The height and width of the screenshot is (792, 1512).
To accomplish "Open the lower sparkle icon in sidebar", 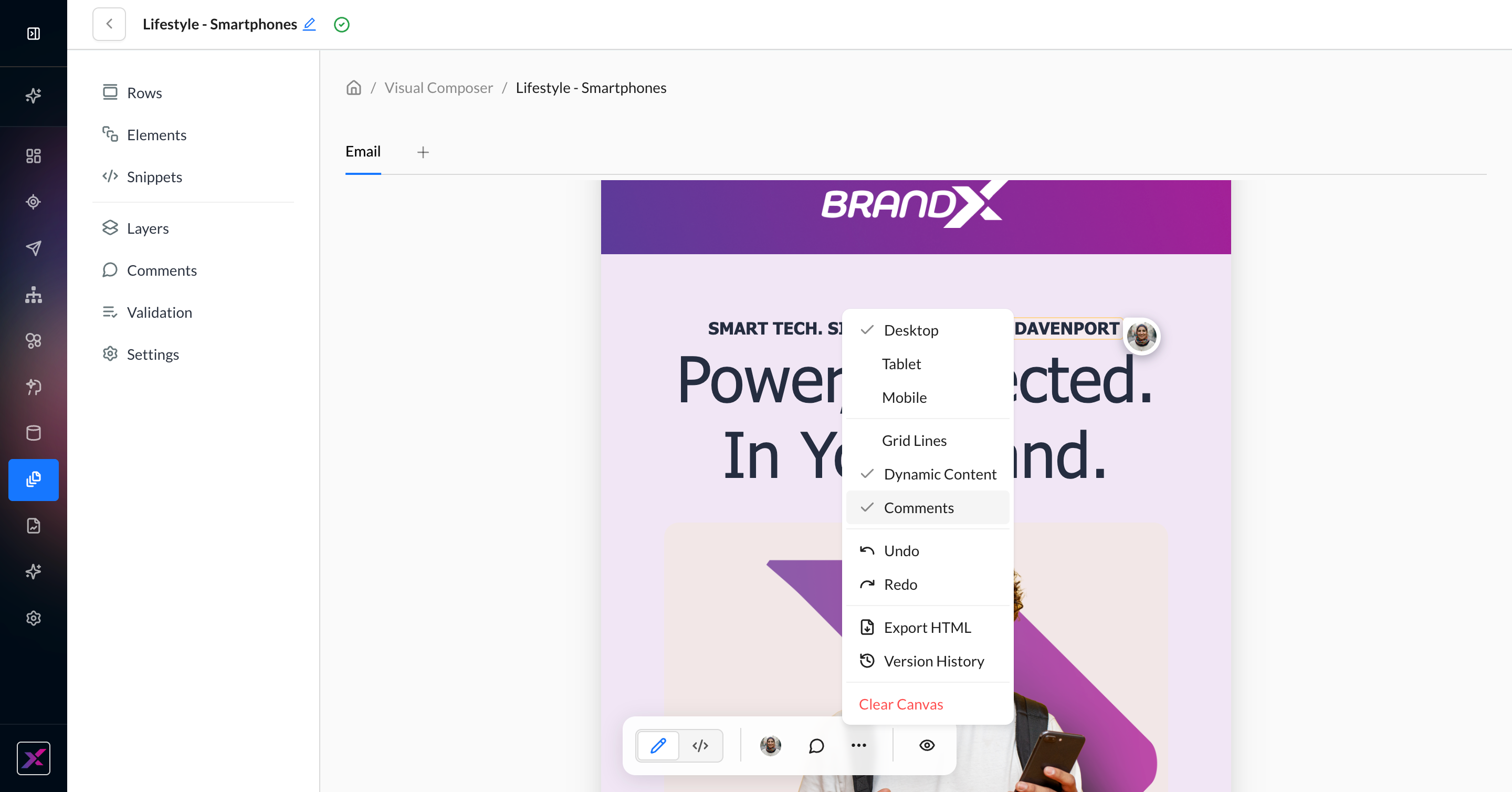I will (x=34, y=572).
